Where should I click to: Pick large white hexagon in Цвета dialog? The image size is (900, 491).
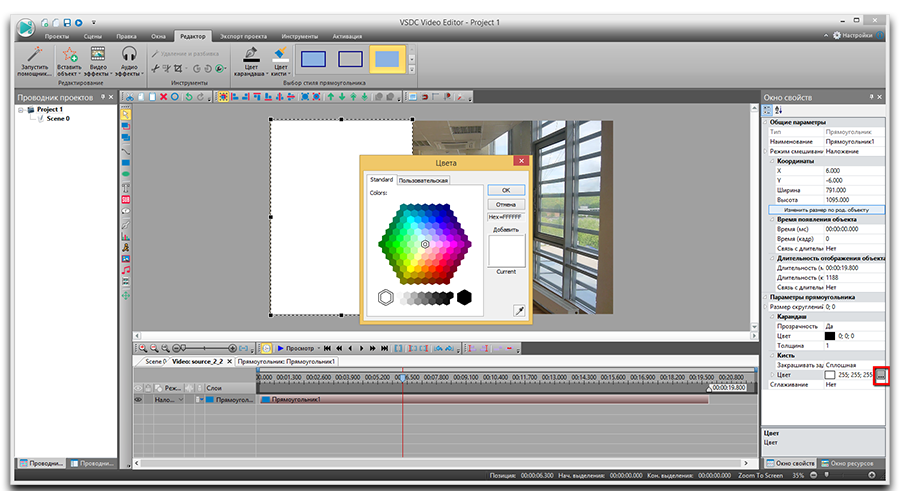(386, 297)
